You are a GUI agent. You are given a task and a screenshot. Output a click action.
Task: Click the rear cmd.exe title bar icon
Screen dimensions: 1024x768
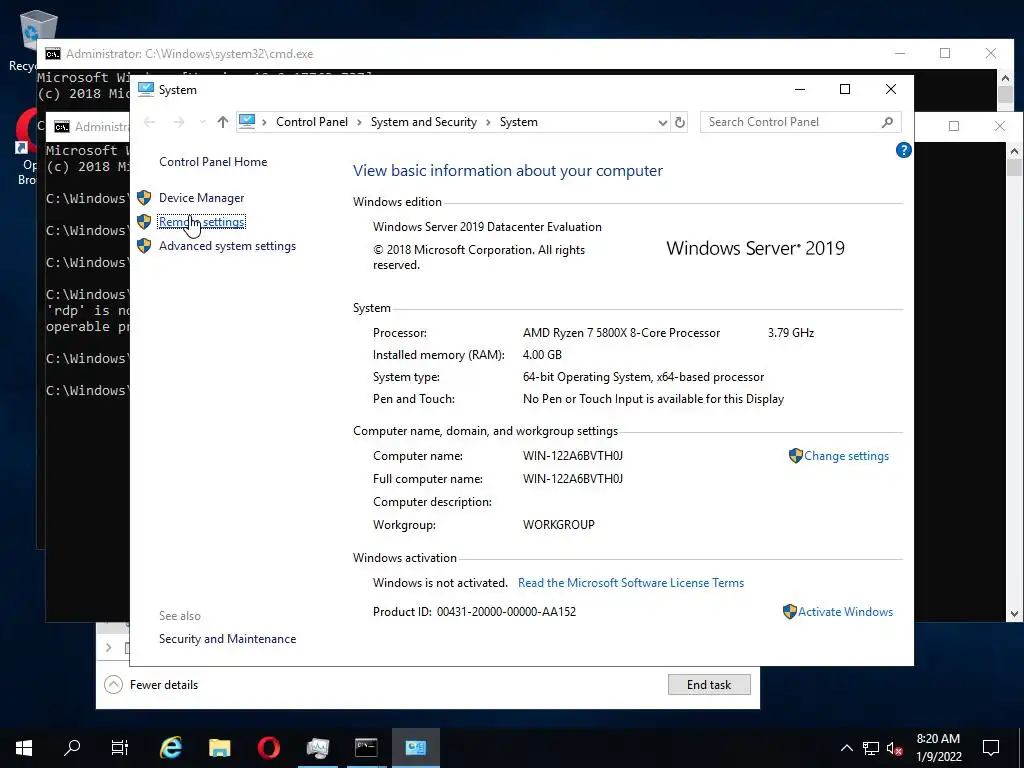coord(53,54)
